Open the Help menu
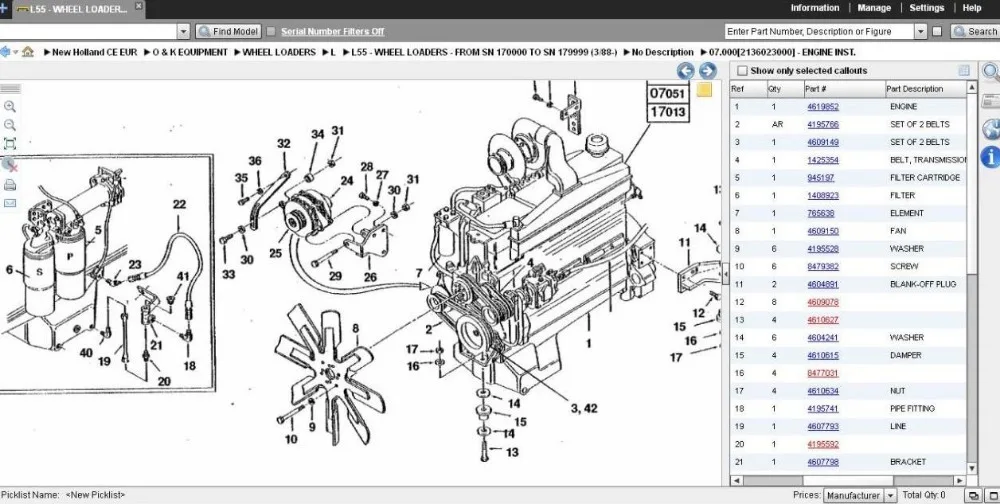Viewport: 1000px width, 504px height. [971, 8]
